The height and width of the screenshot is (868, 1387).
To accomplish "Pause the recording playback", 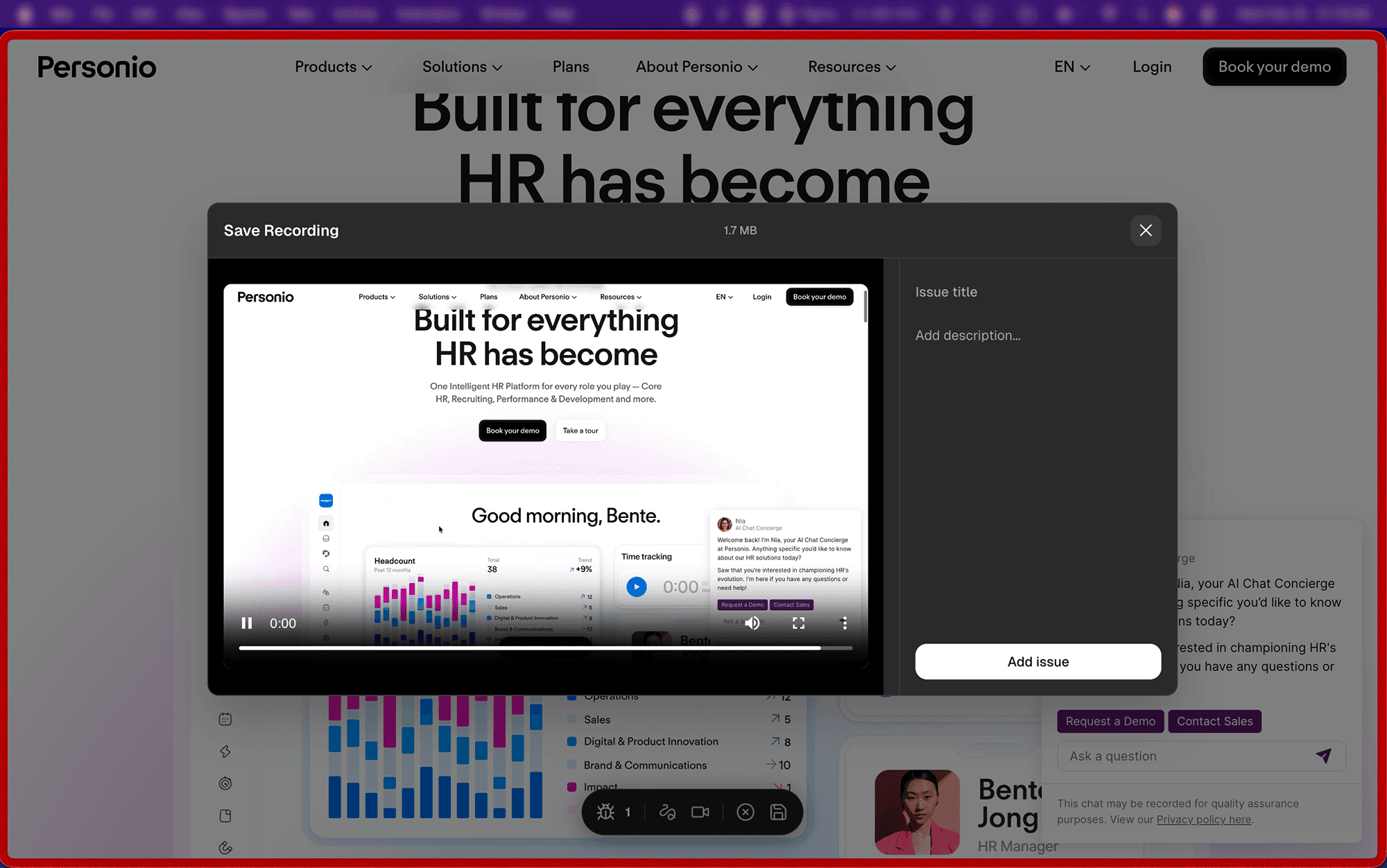I will [247, 623].
